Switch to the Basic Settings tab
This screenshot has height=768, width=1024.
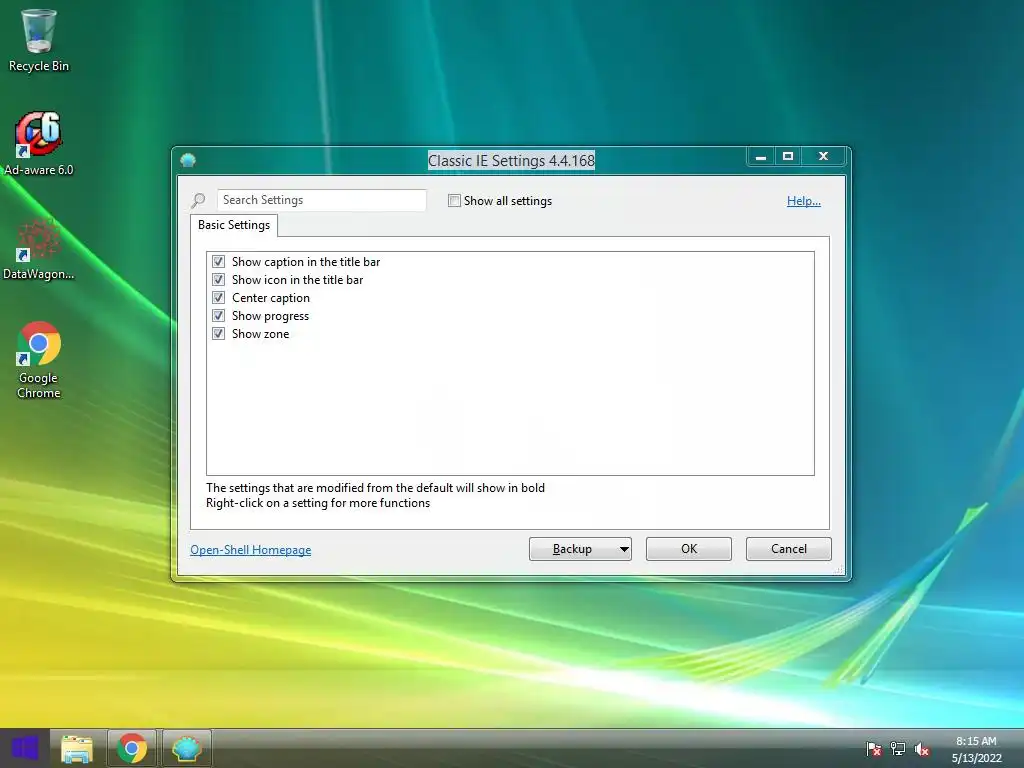pyautogui.click(x=234, y=225)
